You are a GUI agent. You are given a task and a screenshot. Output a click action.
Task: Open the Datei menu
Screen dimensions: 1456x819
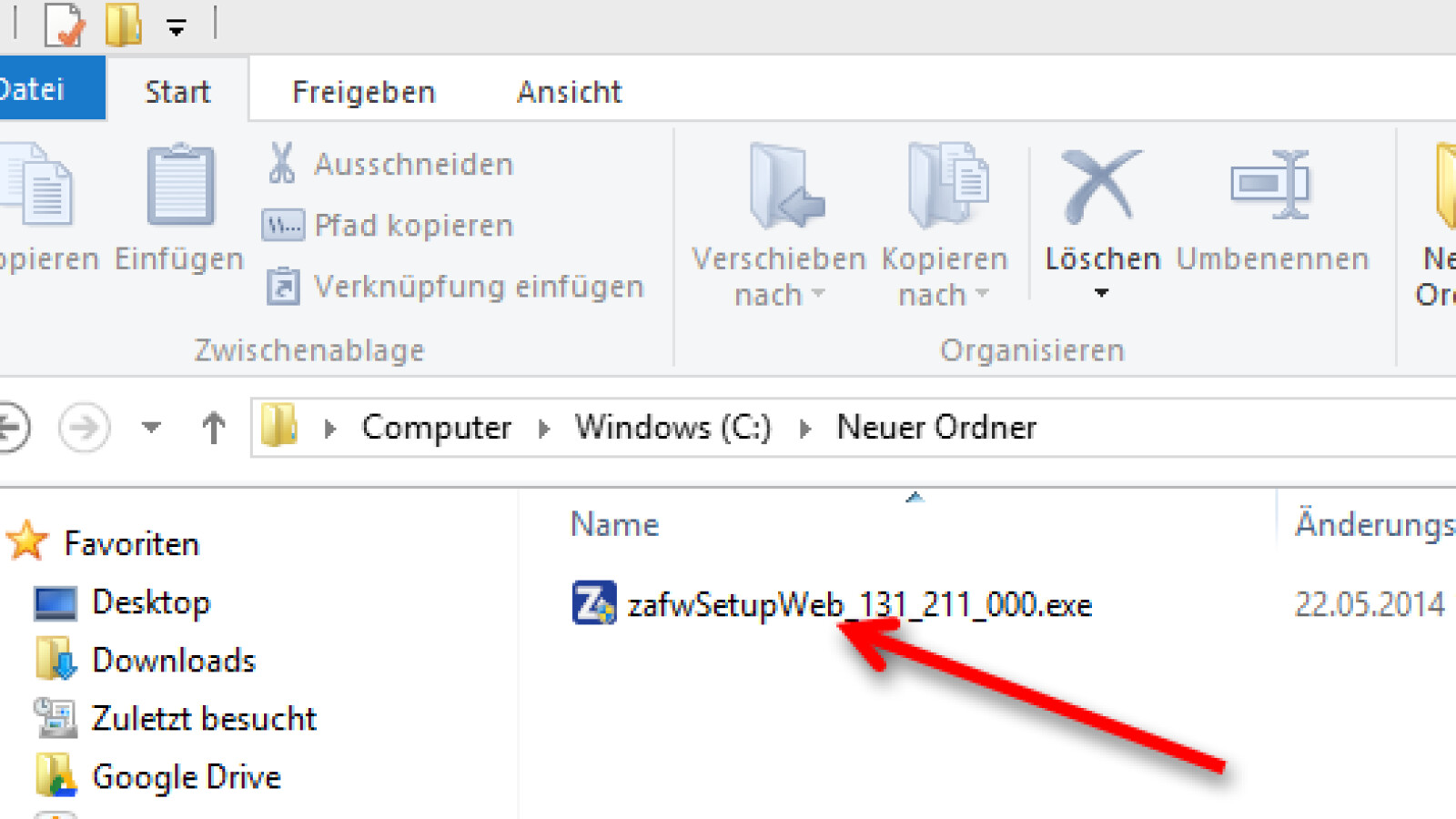click(x=36, y=89)
